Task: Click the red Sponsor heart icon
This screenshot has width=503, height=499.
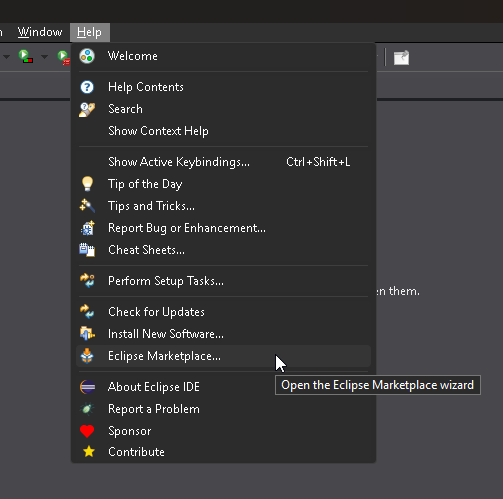Action: click(x=87, y=431)
